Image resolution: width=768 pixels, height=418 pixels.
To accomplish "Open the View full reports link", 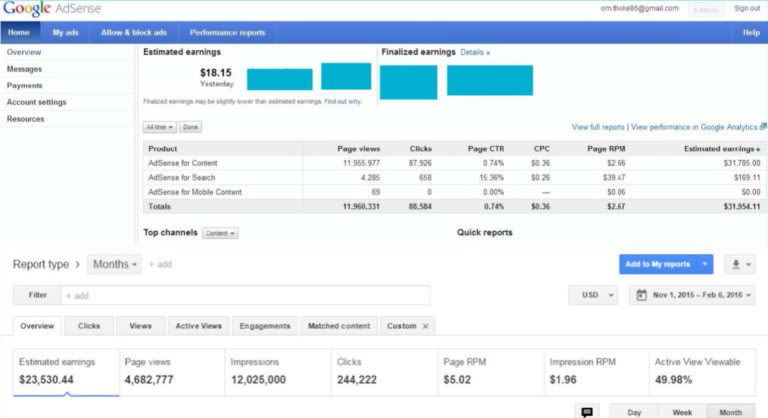I will tap(598, 127).
